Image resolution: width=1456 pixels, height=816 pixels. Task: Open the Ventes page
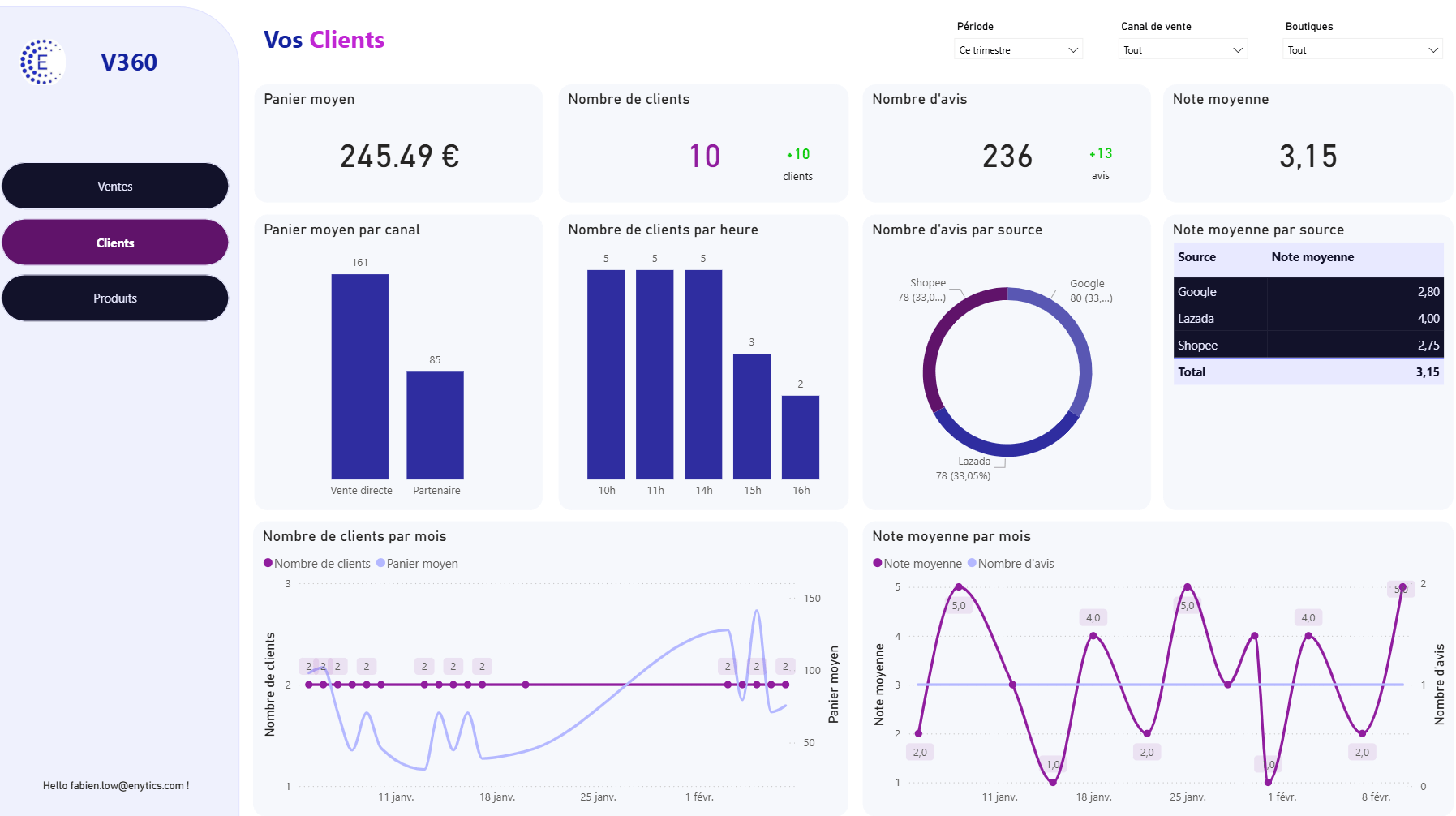coord(115,187)
